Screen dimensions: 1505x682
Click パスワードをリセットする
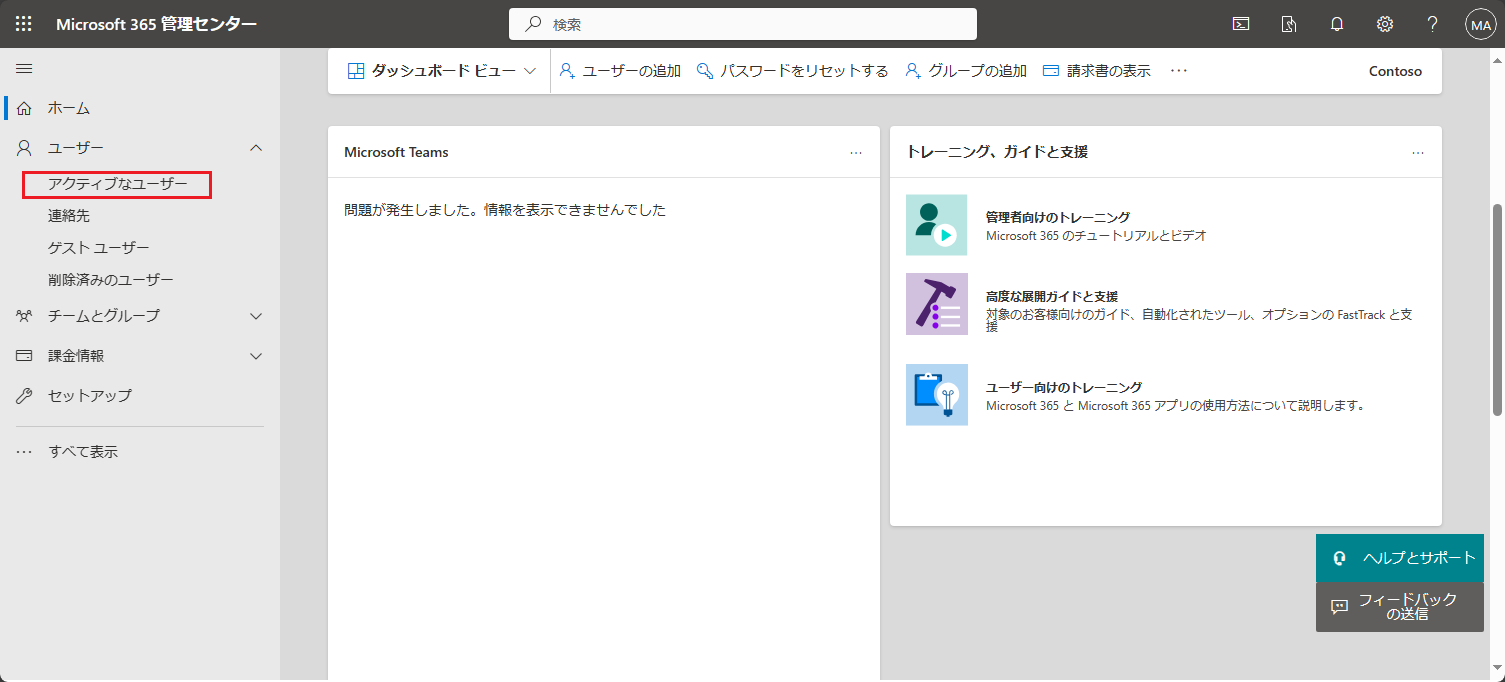(x=793, y=71)
